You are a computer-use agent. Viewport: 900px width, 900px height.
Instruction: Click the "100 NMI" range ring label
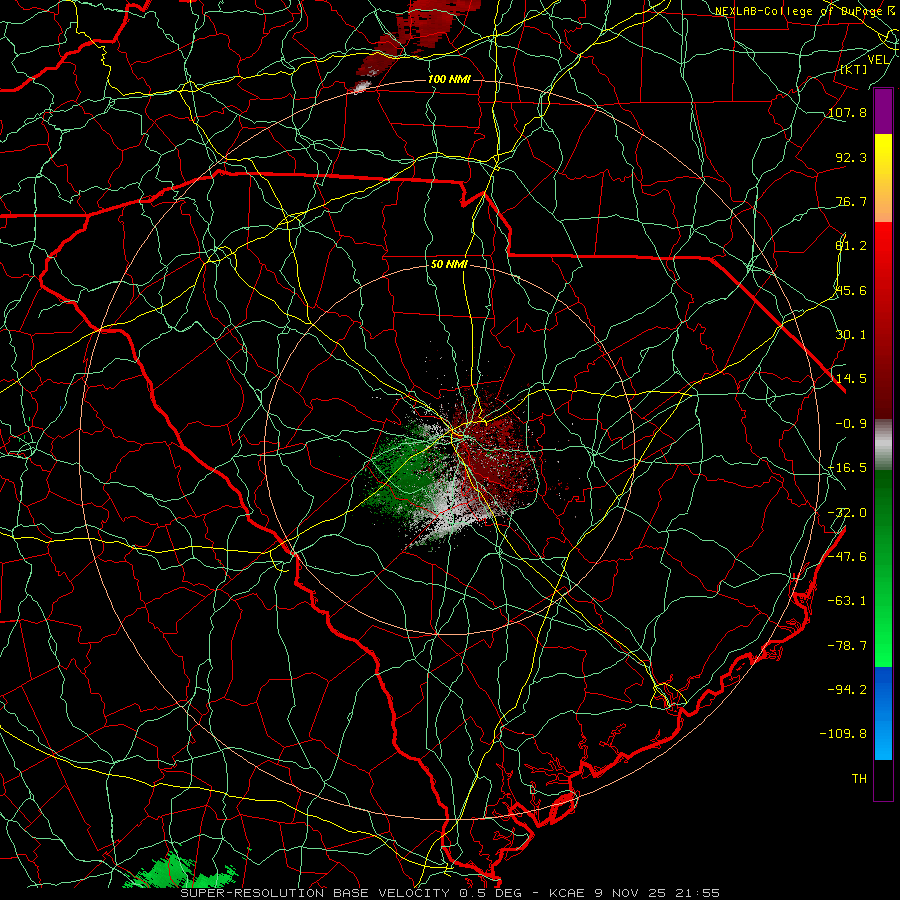coord(449,79)
